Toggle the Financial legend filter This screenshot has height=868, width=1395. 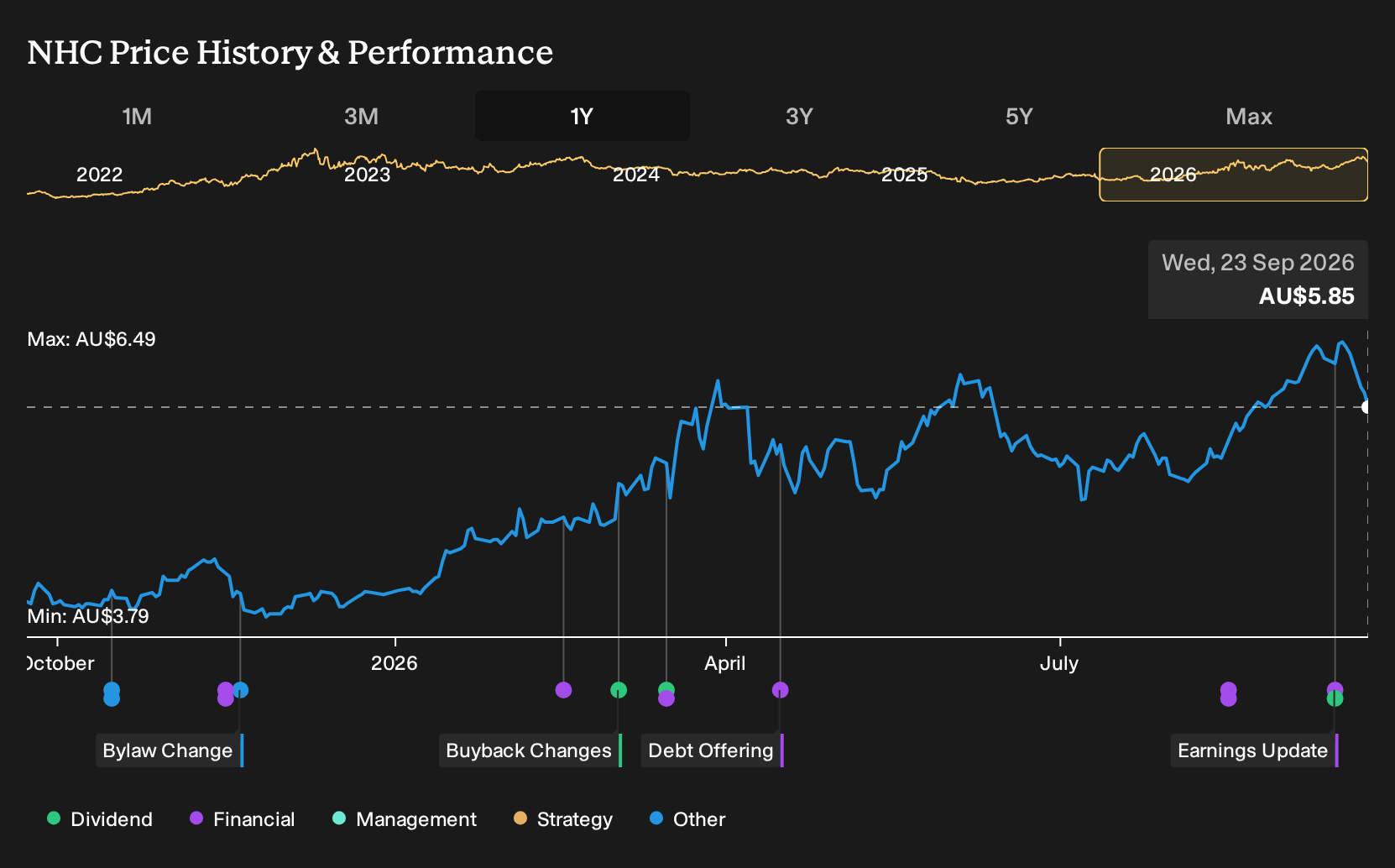[x=242, y=819]
